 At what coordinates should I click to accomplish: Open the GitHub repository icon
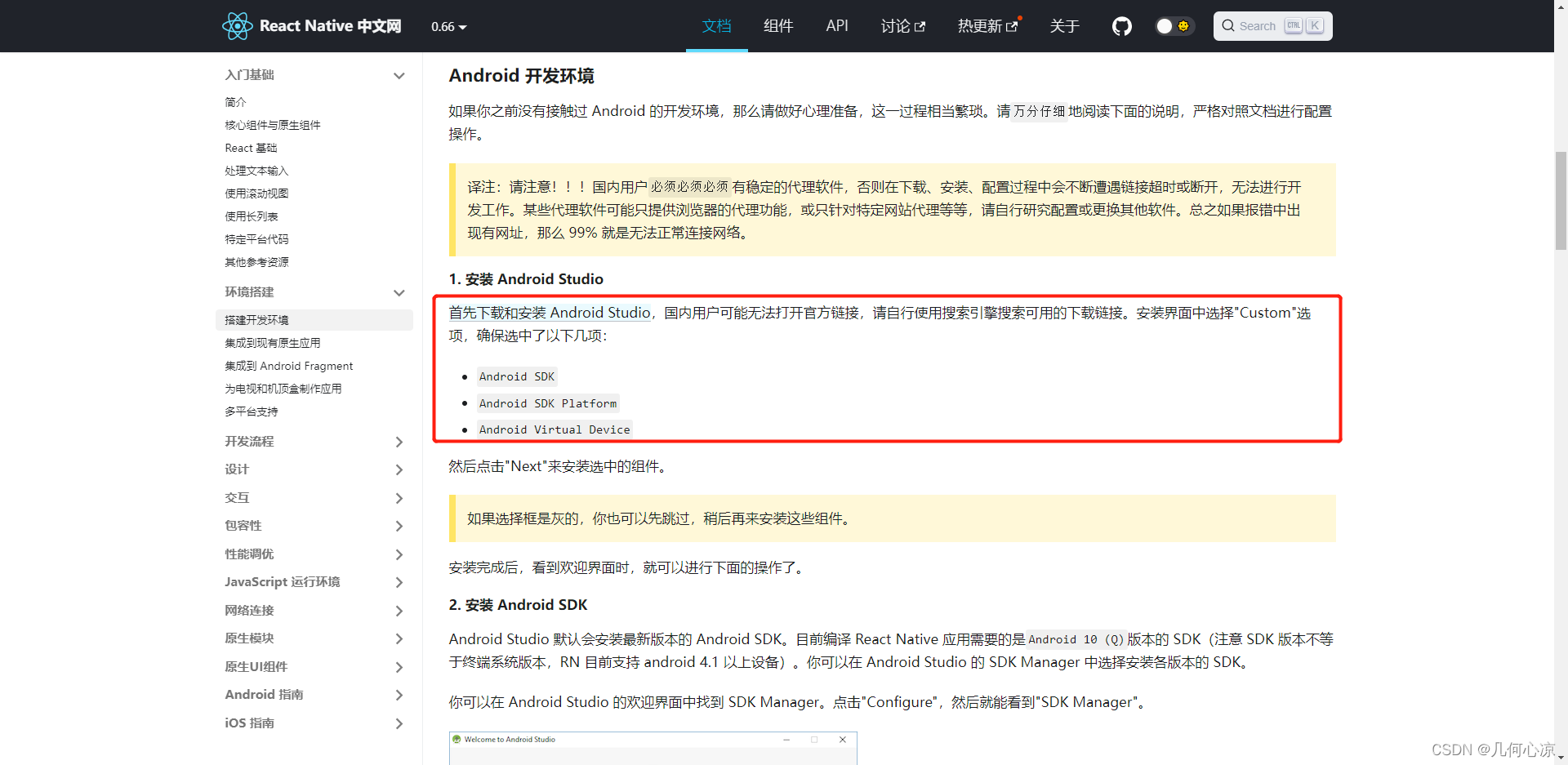point(1122,26)
